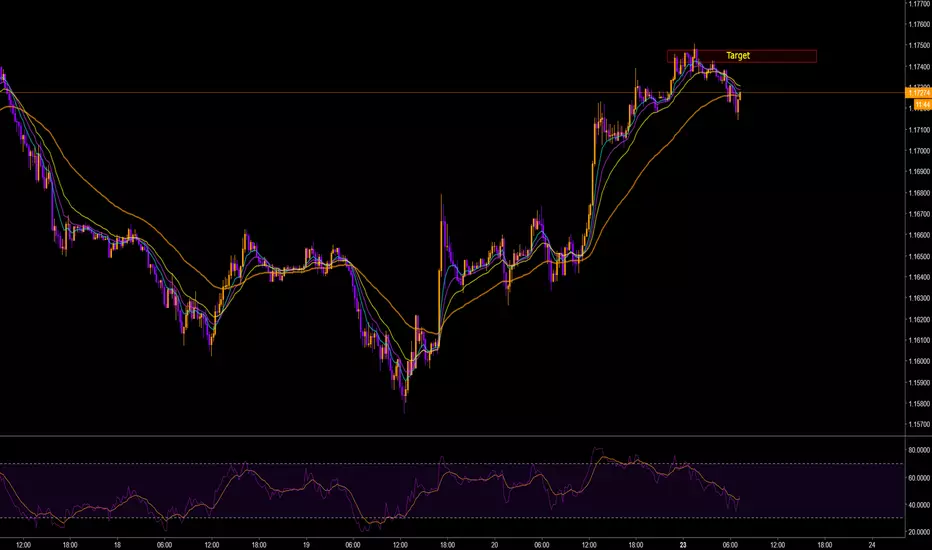
Task: Click the 1.16100 price axis label
Action: pos(919,341)
